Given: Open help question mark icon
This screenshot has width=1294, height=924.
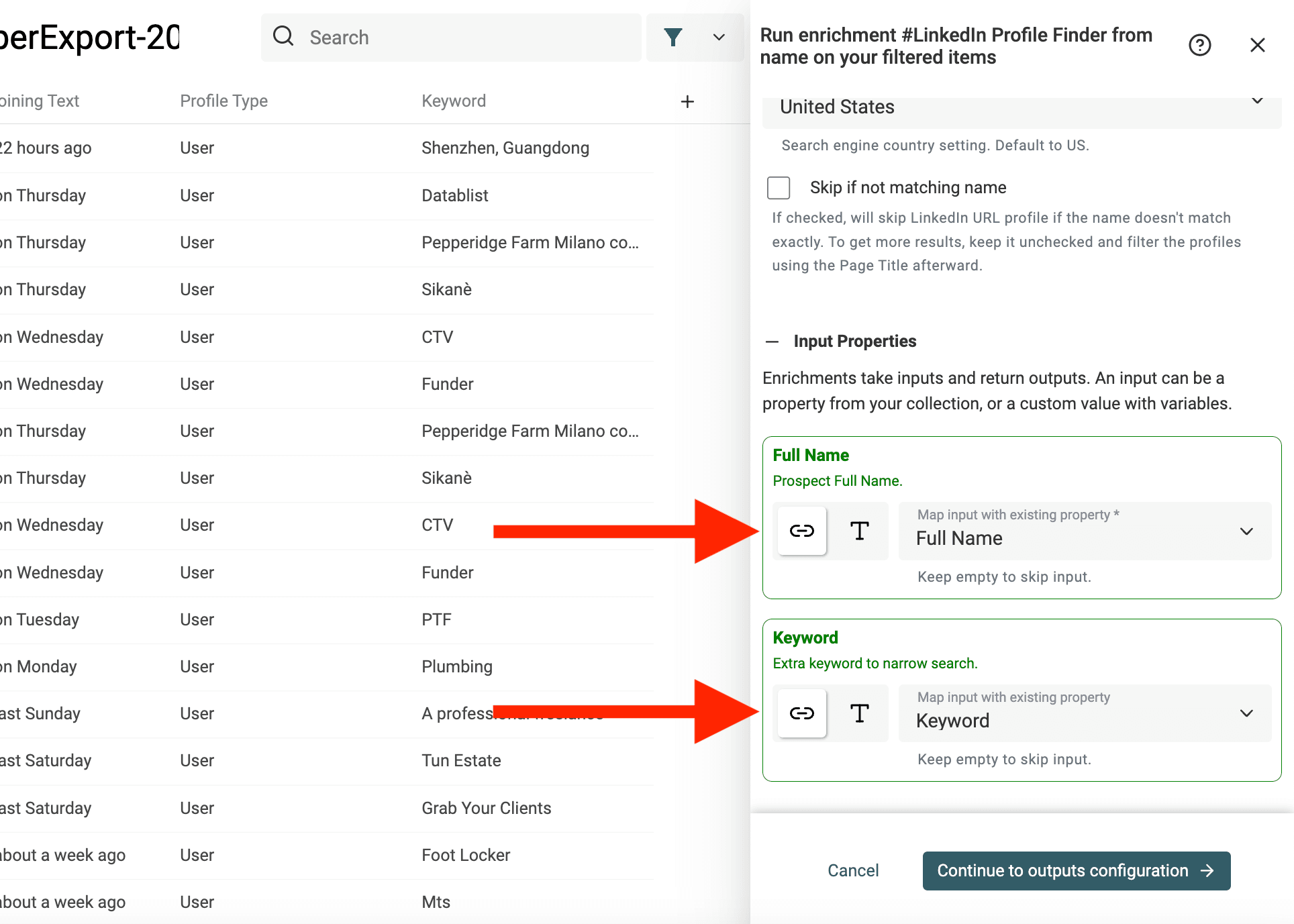Looking at the screenshot, I should pos(1199,45).
